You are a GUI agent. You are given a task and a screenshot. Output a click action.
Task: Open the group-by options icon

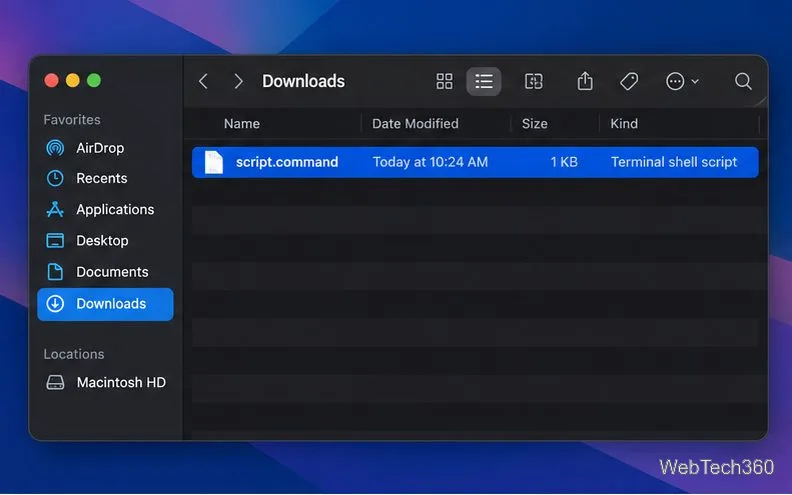click(x=534, y=81)
